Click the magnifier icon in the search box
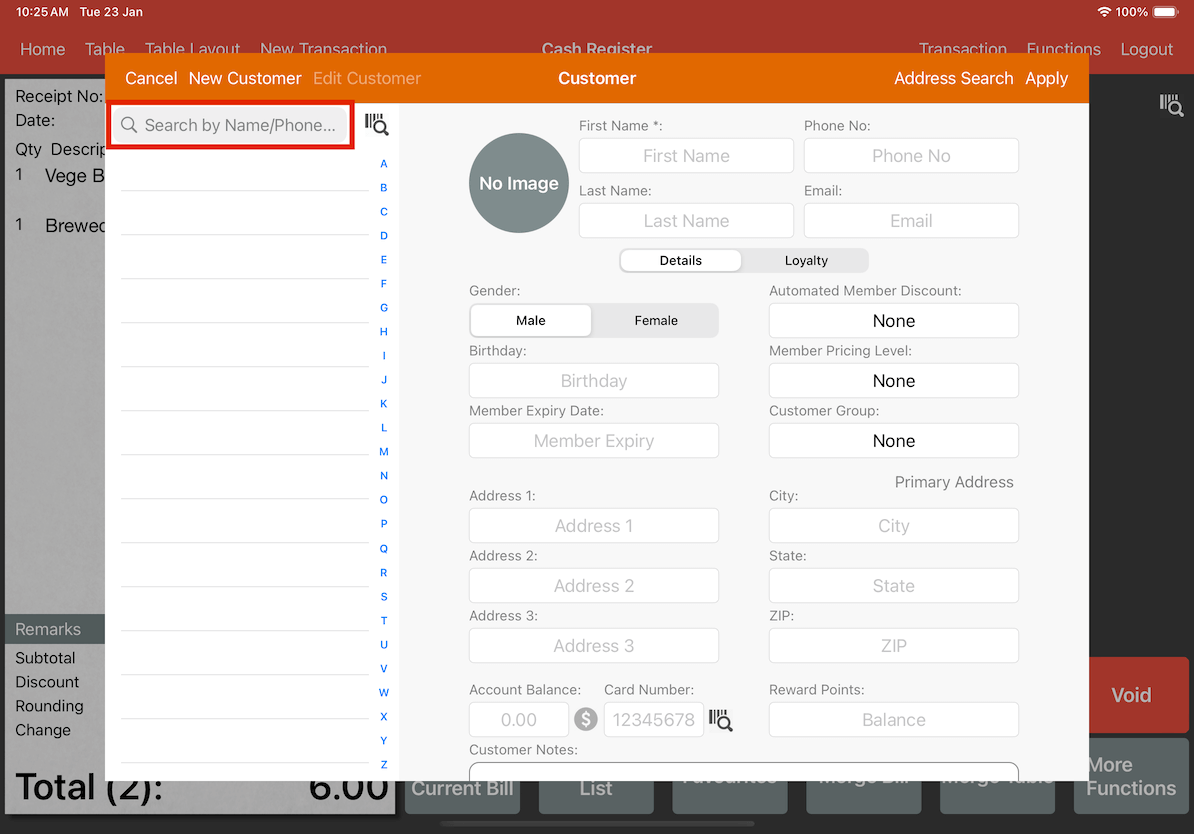 click(129, 124)
